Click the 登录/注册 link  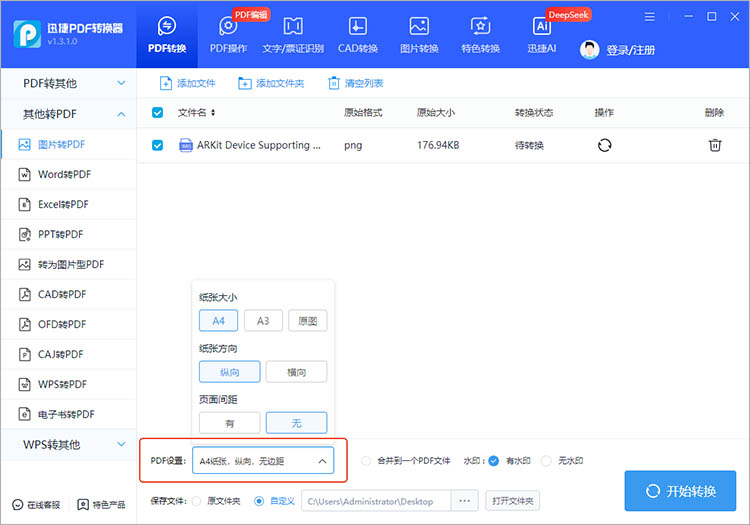point(630,50)
